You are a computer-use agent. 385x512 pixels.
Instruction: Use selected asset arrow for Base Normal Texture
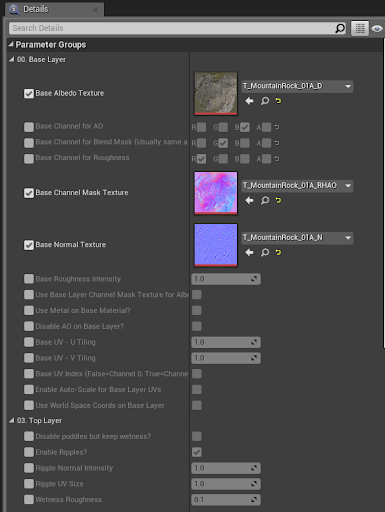pyautogui.click(x=249, y=252)
